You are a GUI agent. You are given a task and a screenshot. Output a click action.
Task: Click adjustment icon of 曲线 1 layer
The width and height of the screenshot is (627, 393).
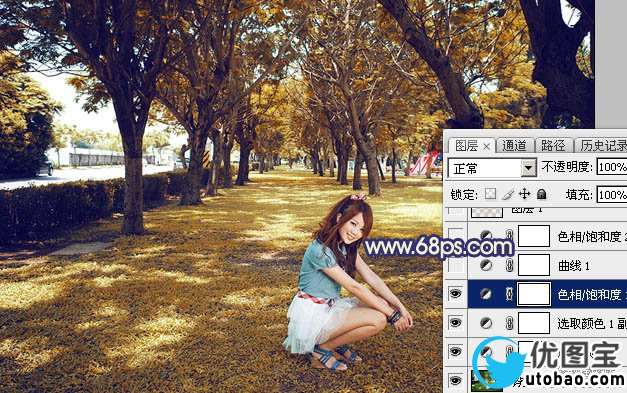pos(486,265)
